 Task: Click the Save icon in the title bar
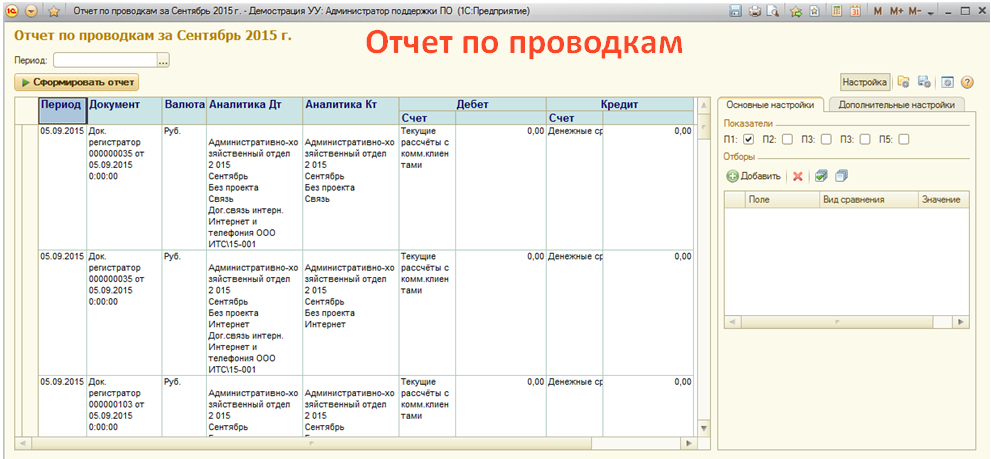click(736, 11)
